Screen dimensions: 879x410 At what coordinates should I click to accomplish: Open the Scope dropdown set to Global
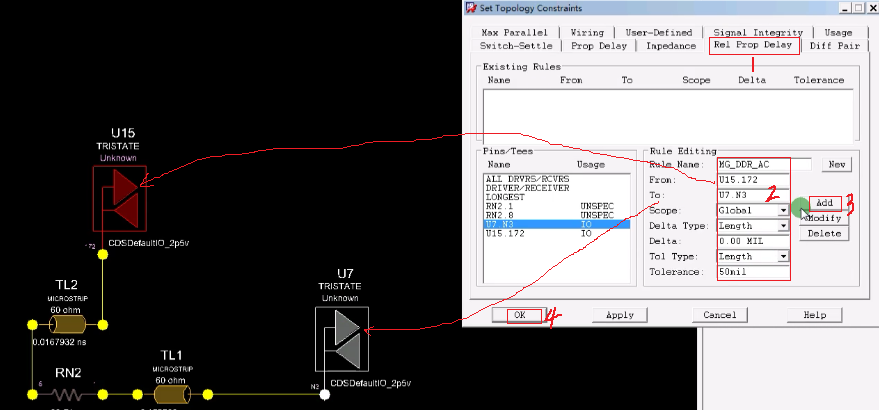[782, 211]
